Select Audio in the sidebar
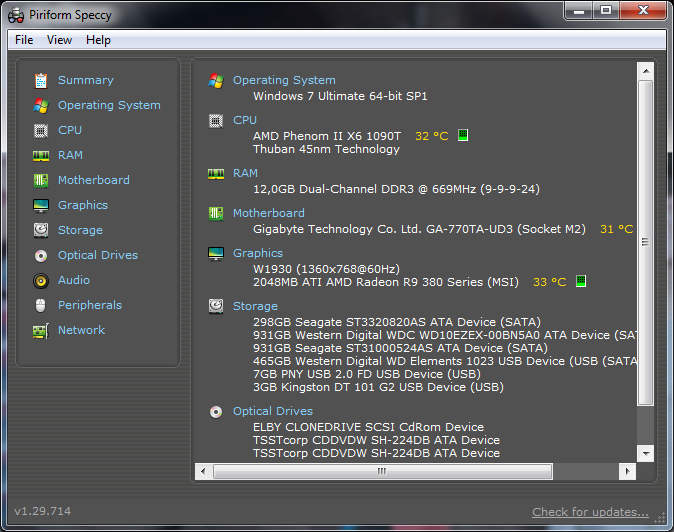The height and width of the screenshot is (532, 674). [x=74, y=280]
